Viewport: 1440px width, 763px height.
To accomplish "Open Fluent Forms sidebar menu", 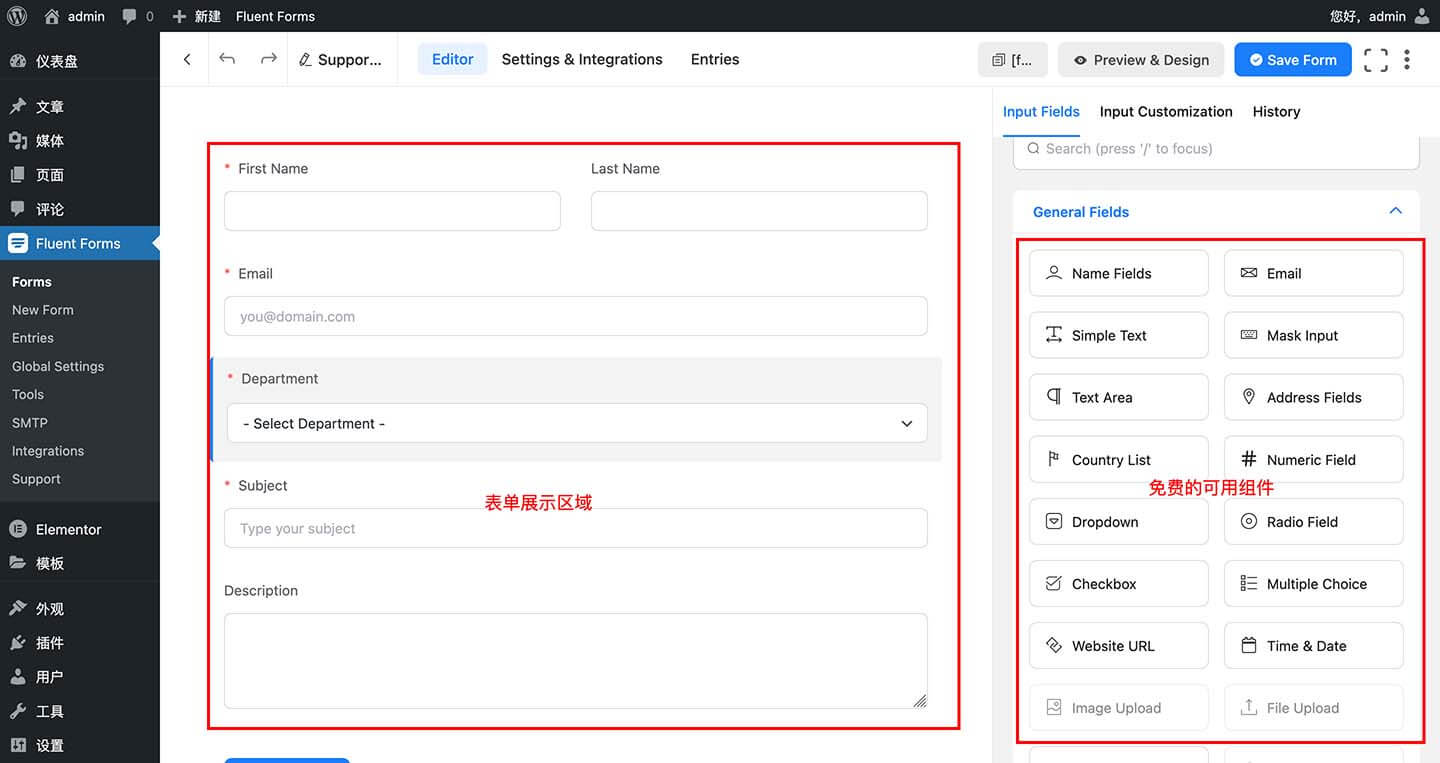I will click(80, 243).
